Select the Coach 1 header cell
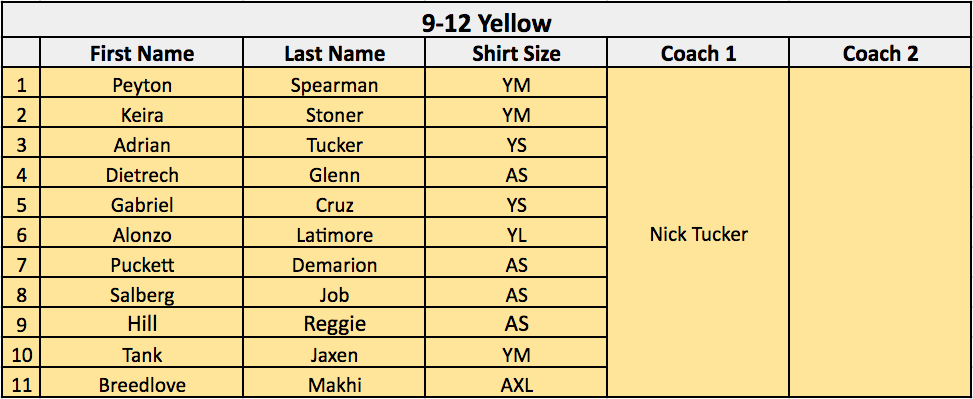This screenshot has width=973, height=399. pyautogui.click(x=698, y=53)
